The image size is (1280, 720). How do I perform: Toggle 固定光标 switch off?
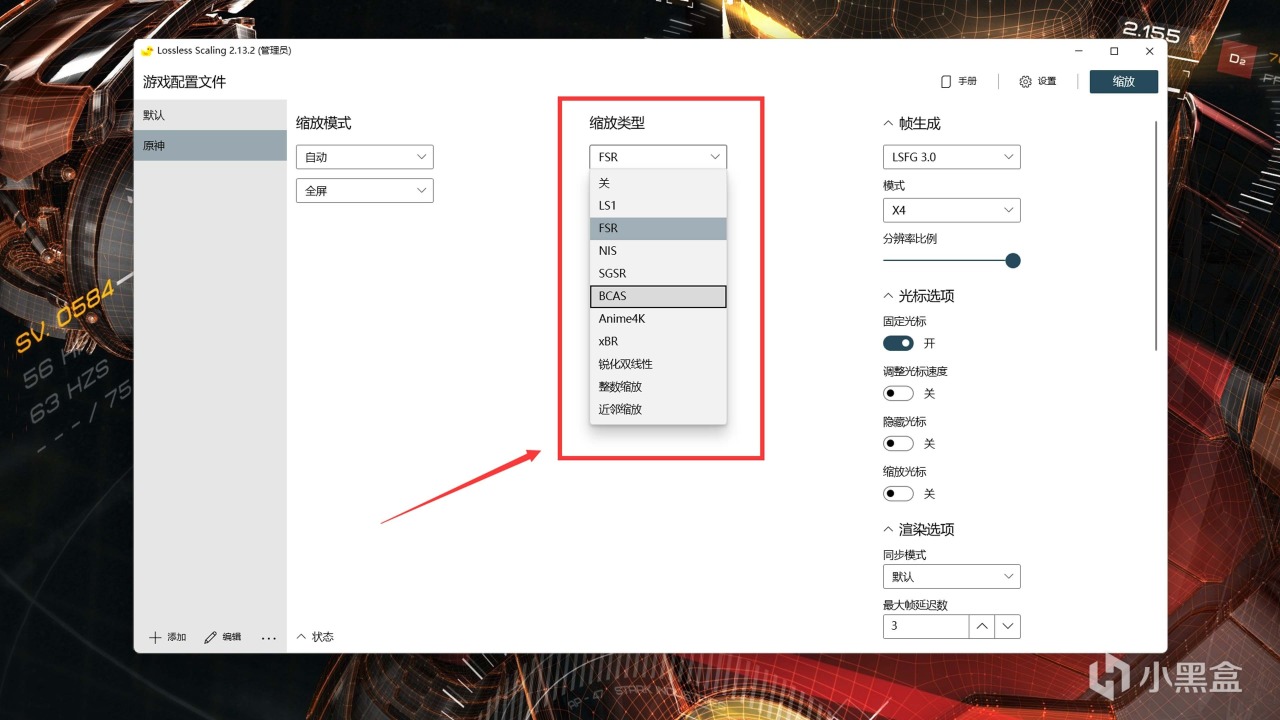coord(898,343)
